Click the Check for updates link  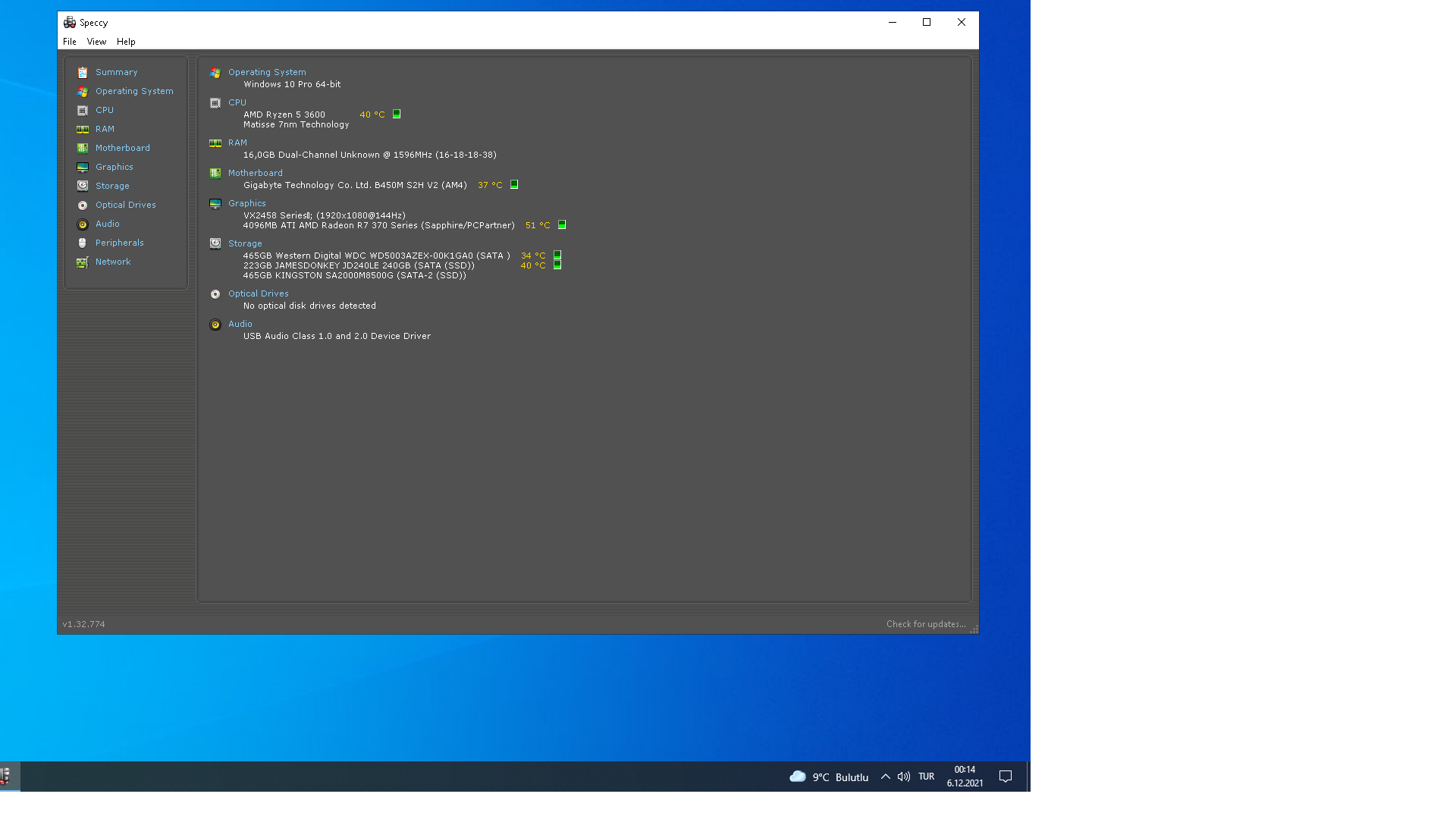click(926, 624)
